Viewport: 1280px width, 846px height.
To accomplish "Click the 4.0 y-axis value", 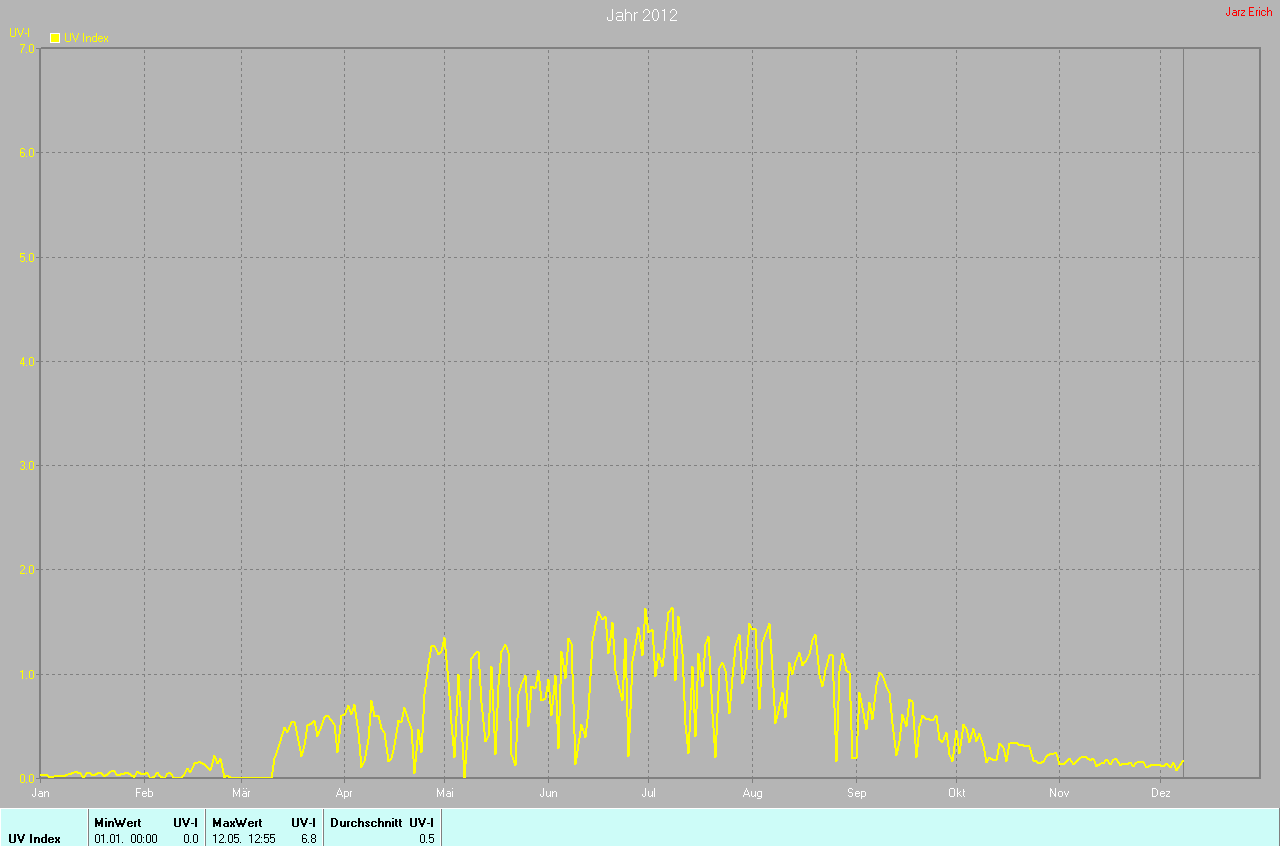I will [x=27, y=361].
